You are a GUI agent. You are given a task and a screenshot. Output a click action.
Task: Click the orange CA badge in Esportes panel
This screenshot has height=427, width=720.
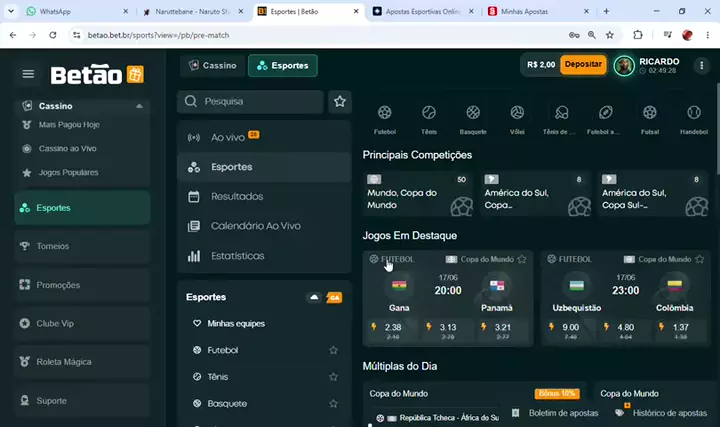334,298
